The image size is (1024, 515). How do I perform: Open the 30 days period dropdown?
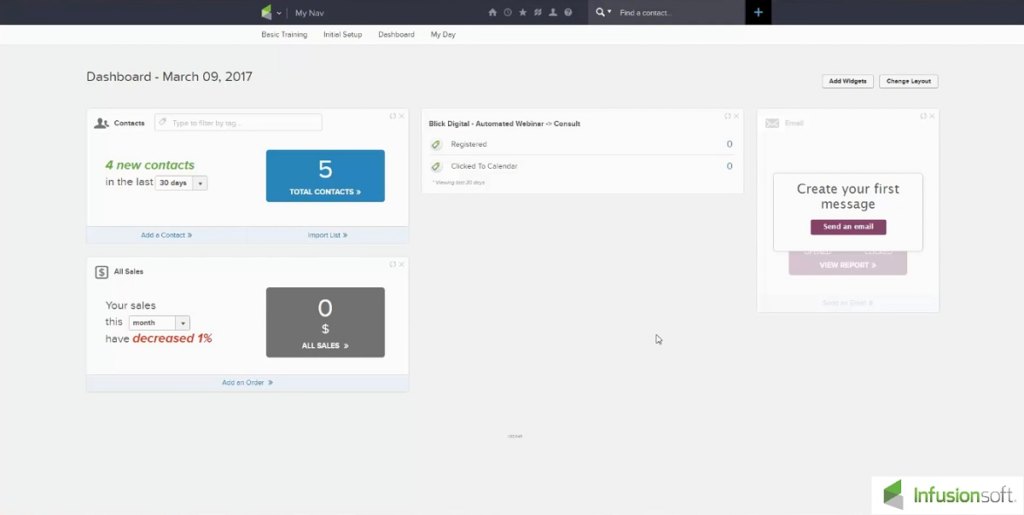point(182,183)
